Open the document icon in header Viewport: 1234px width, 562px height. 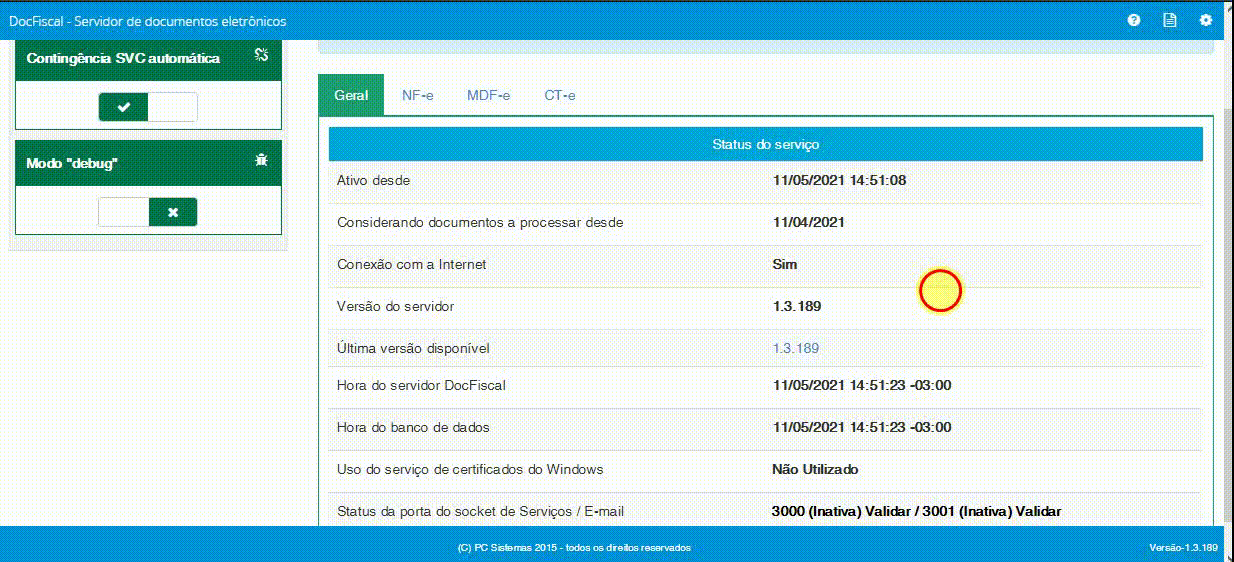click(x=1169, y=20)
